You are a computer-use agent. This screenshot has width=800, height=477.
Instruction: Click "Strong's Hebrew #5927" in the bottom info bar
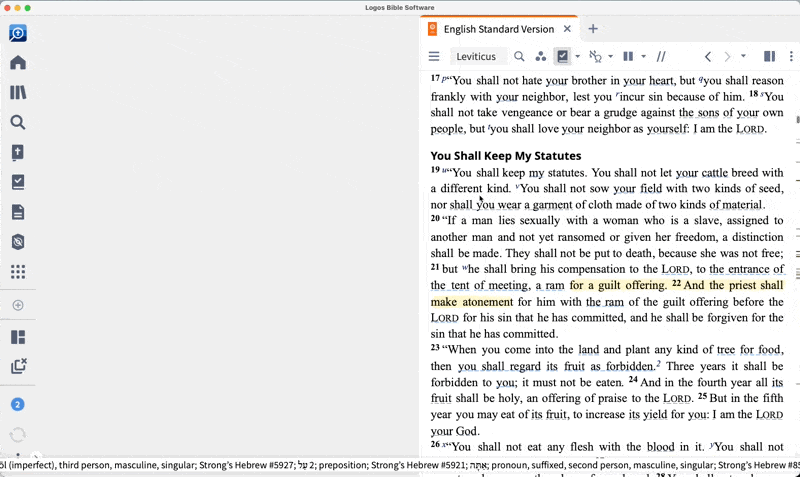coord(247,465)
